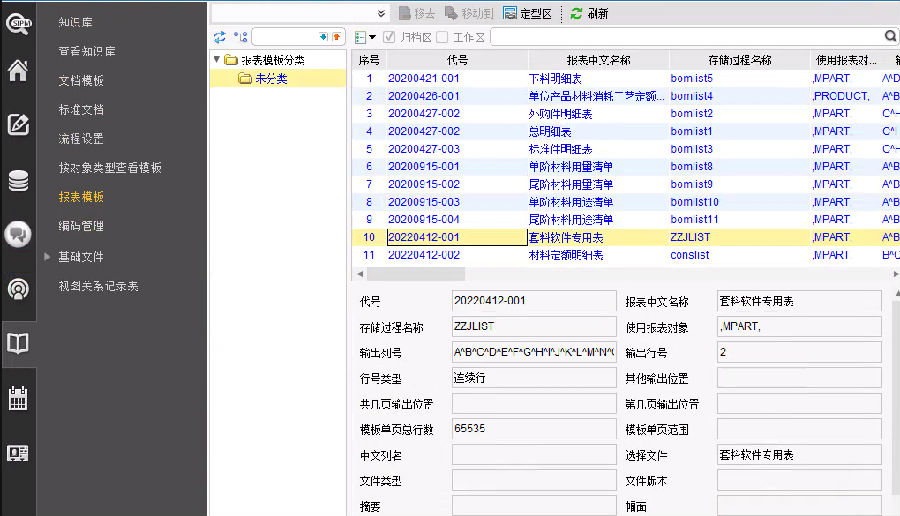Viewport: 900px width, 516px height.
Task: Toggle the 归档区 checkbox
Action: 389,37
